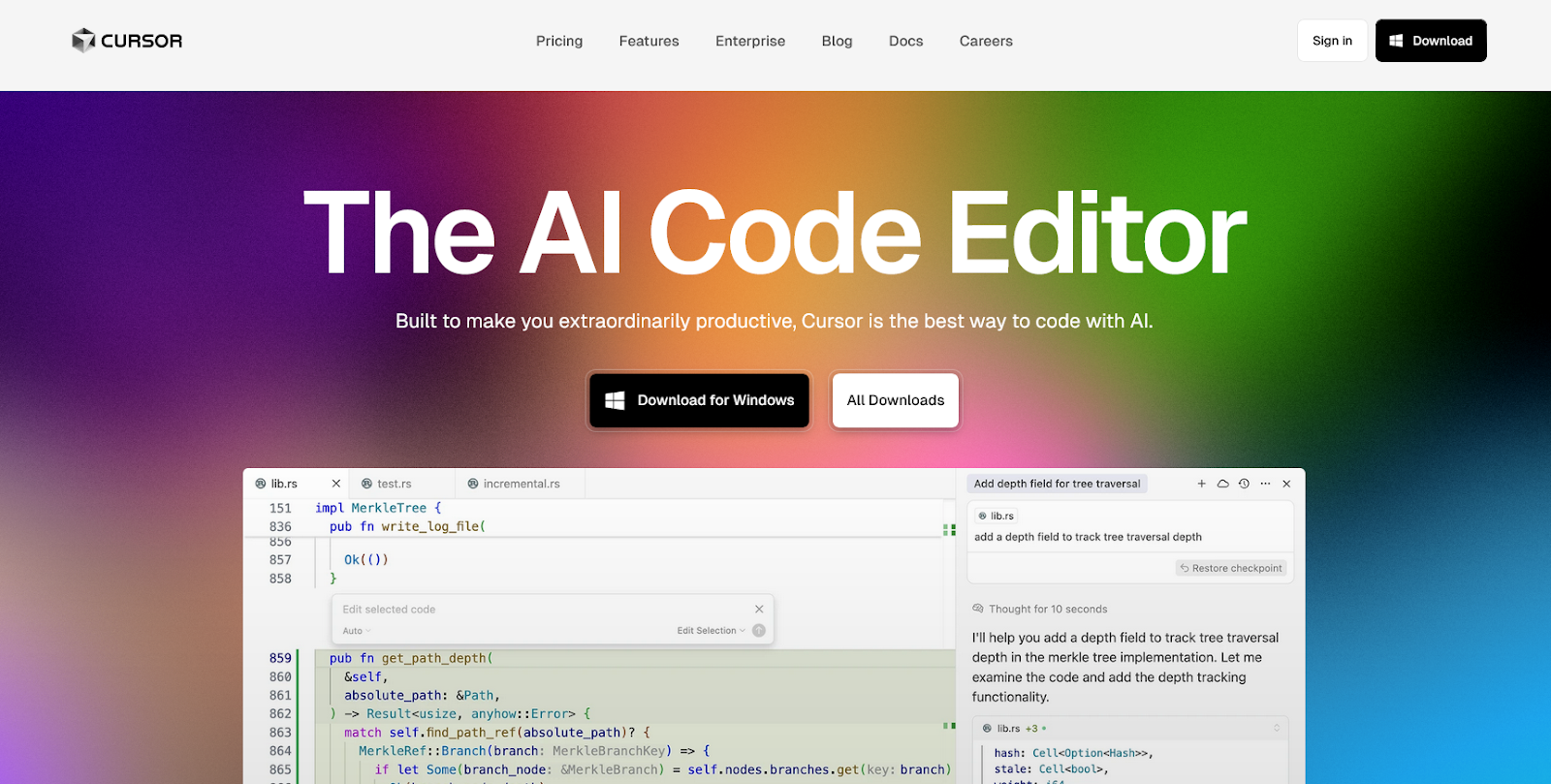Image resolution: width=1551 pixels, height=784 pixels.
Task: Close the lib.rs tab
Action: [x=335, y=484]
